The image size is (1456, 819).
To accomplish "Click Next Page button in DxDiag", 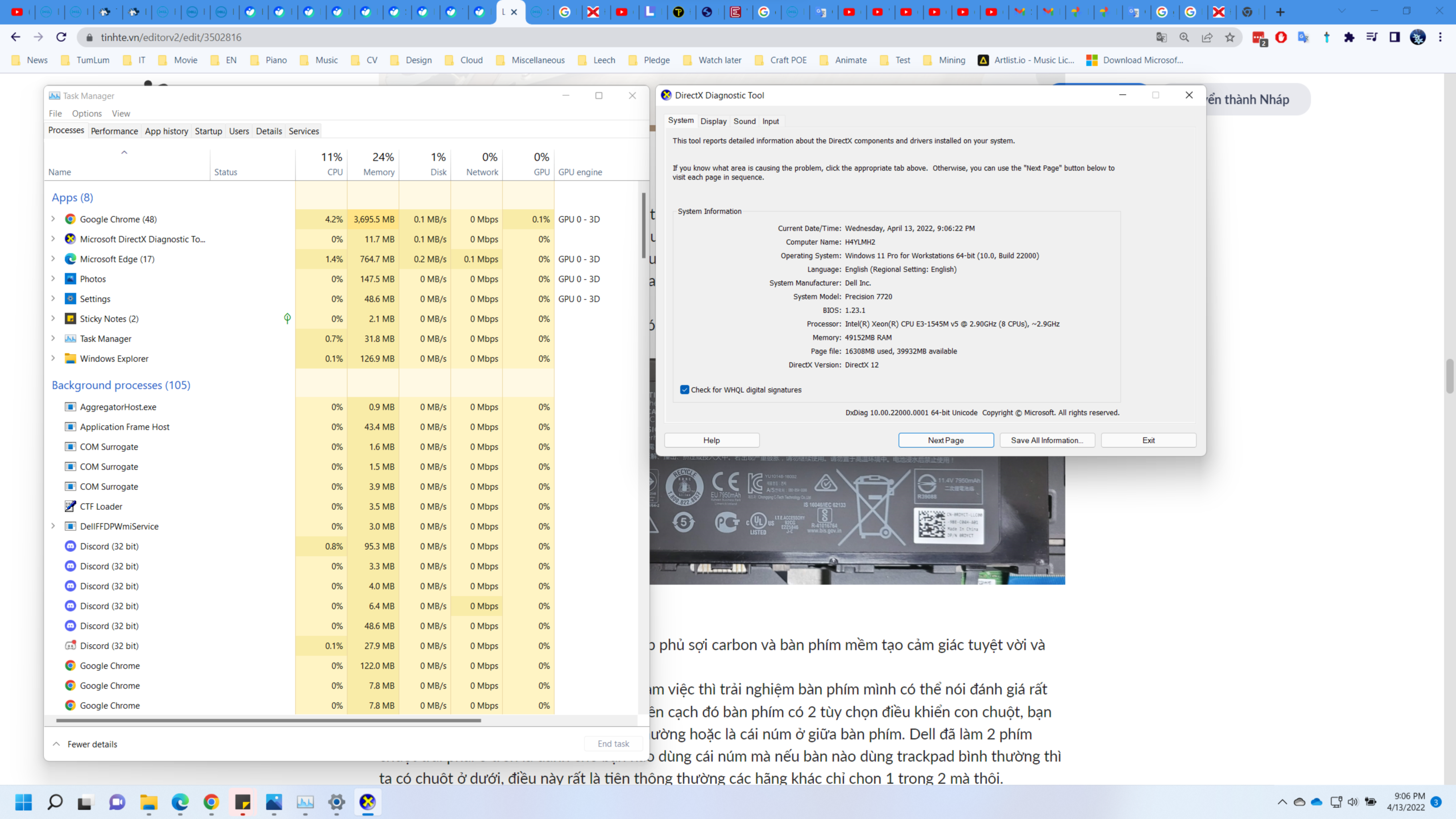I will [x=946, y=440].
